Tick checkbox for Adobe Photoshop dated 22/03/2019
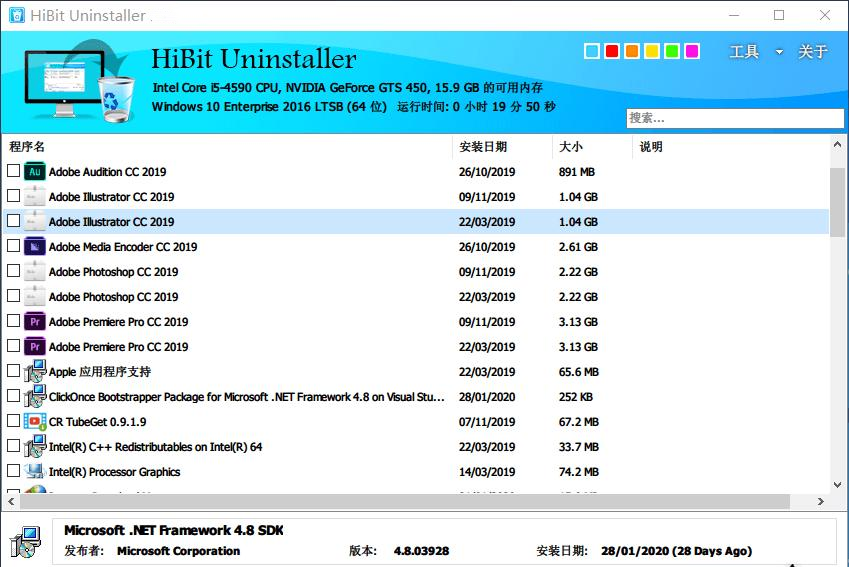 (x=14, y=296)
